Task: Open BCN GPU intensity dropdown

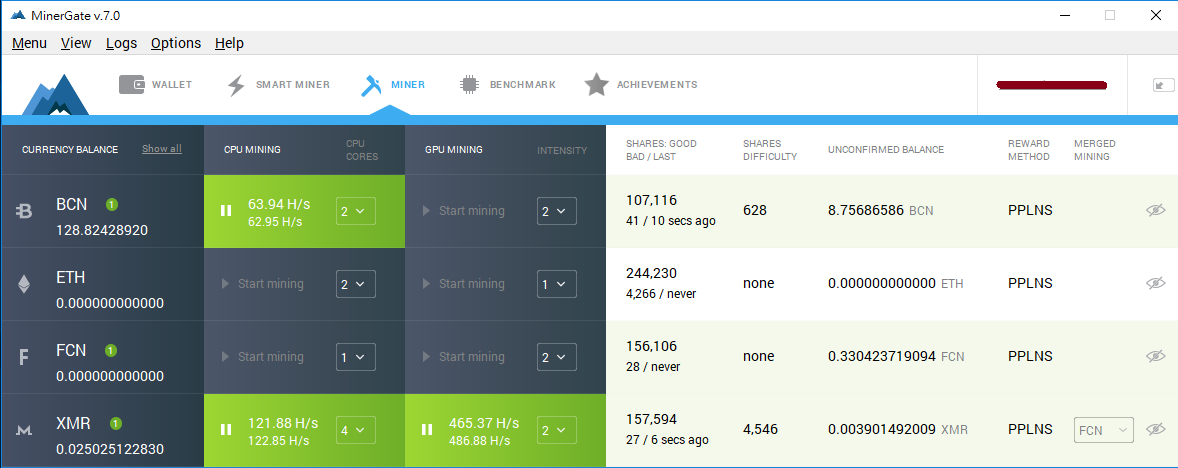Action: (x=557, y=211)
